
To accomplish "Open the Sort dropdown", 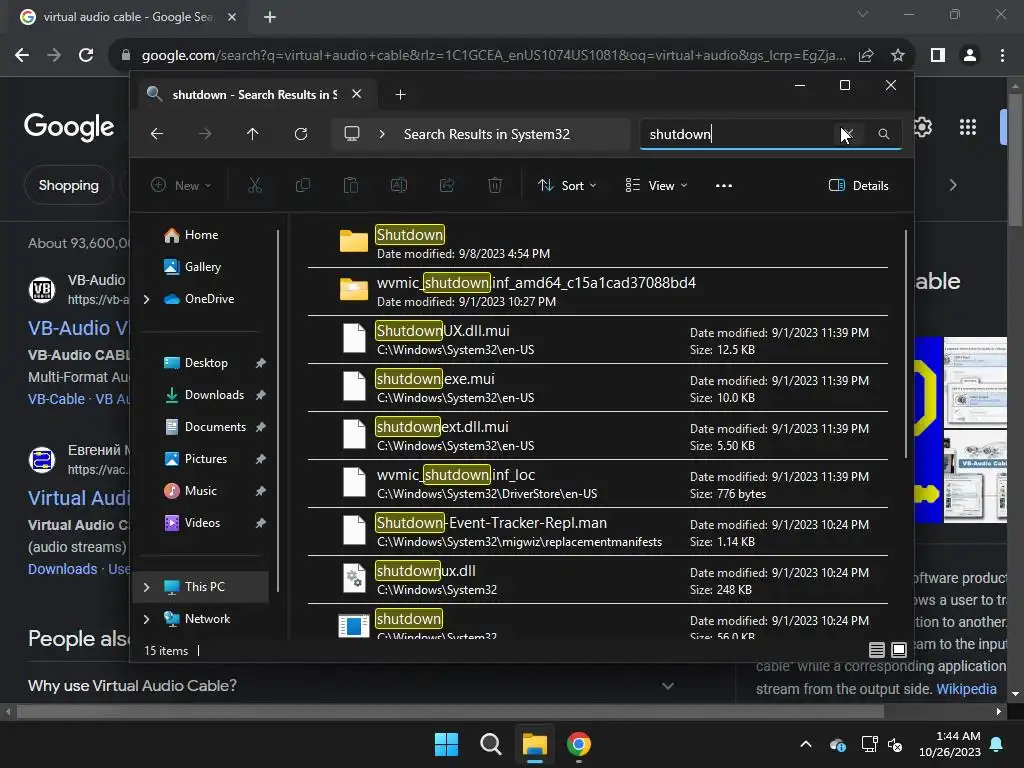I will pyautogui.click(x=567, y=185).
